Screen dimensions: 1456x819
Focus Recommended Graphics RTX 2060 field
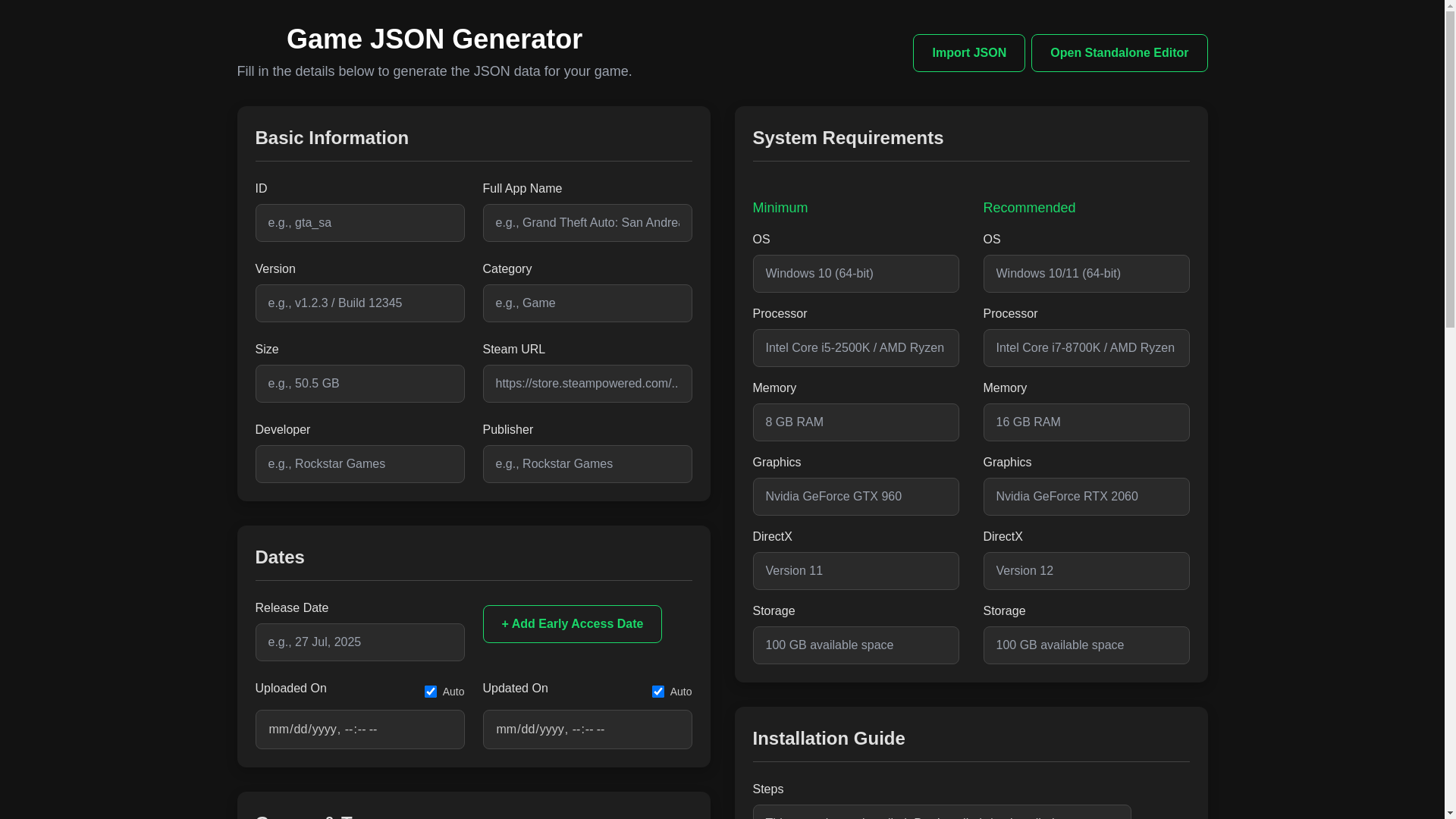coord(1086,497)
